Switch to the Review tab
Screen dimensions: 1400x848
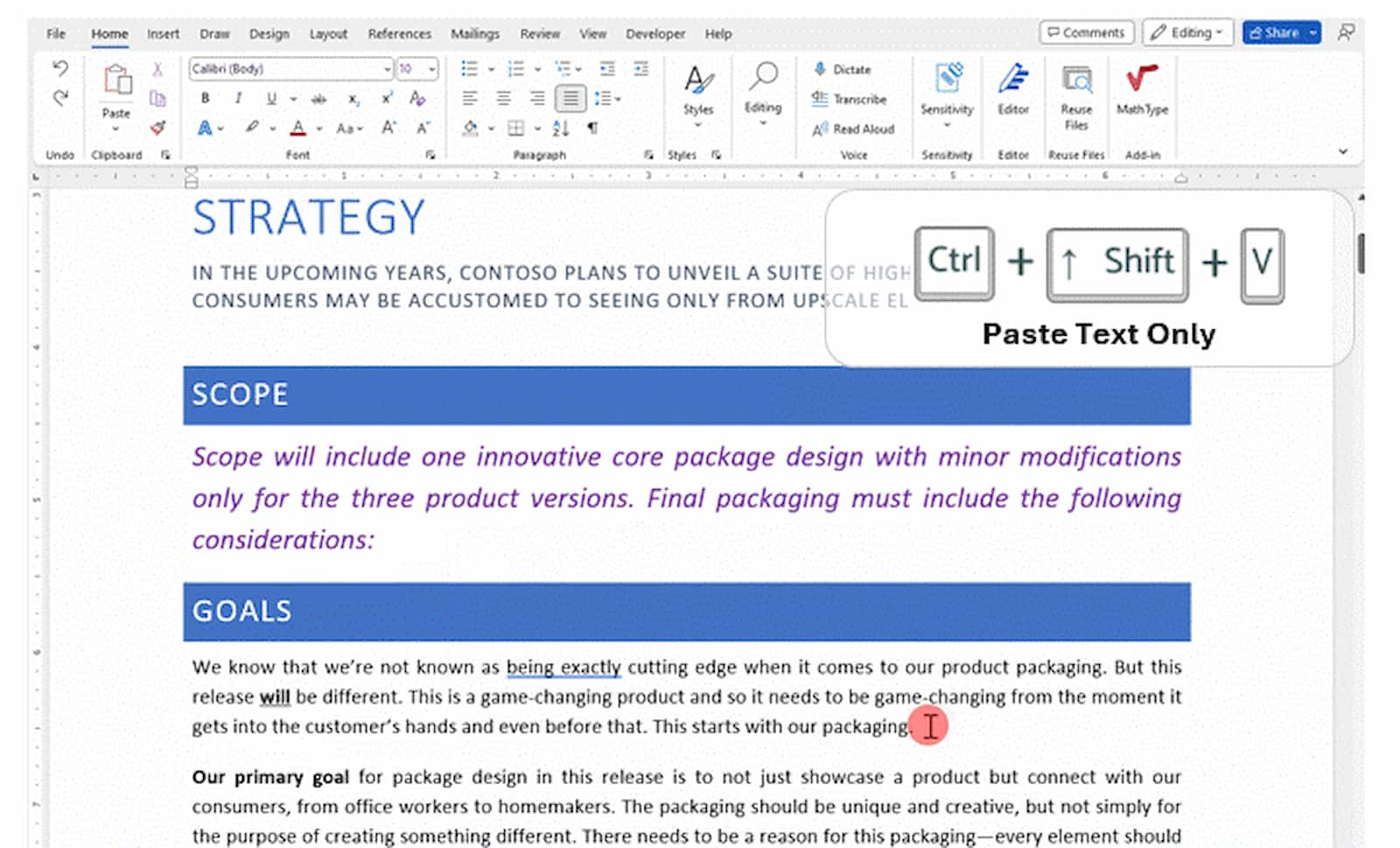(x=540, y=33)
